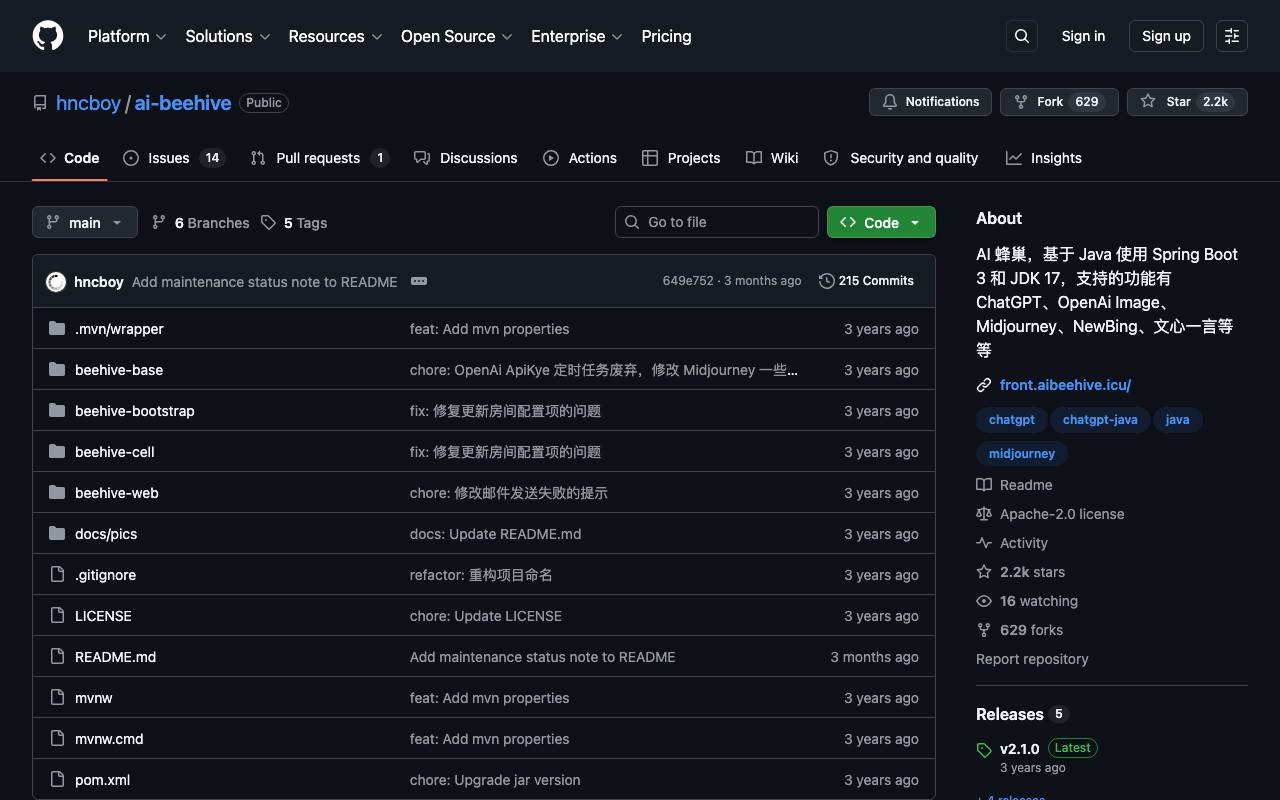Click the tag icon beside v2.1.0 release

(984, 749)
